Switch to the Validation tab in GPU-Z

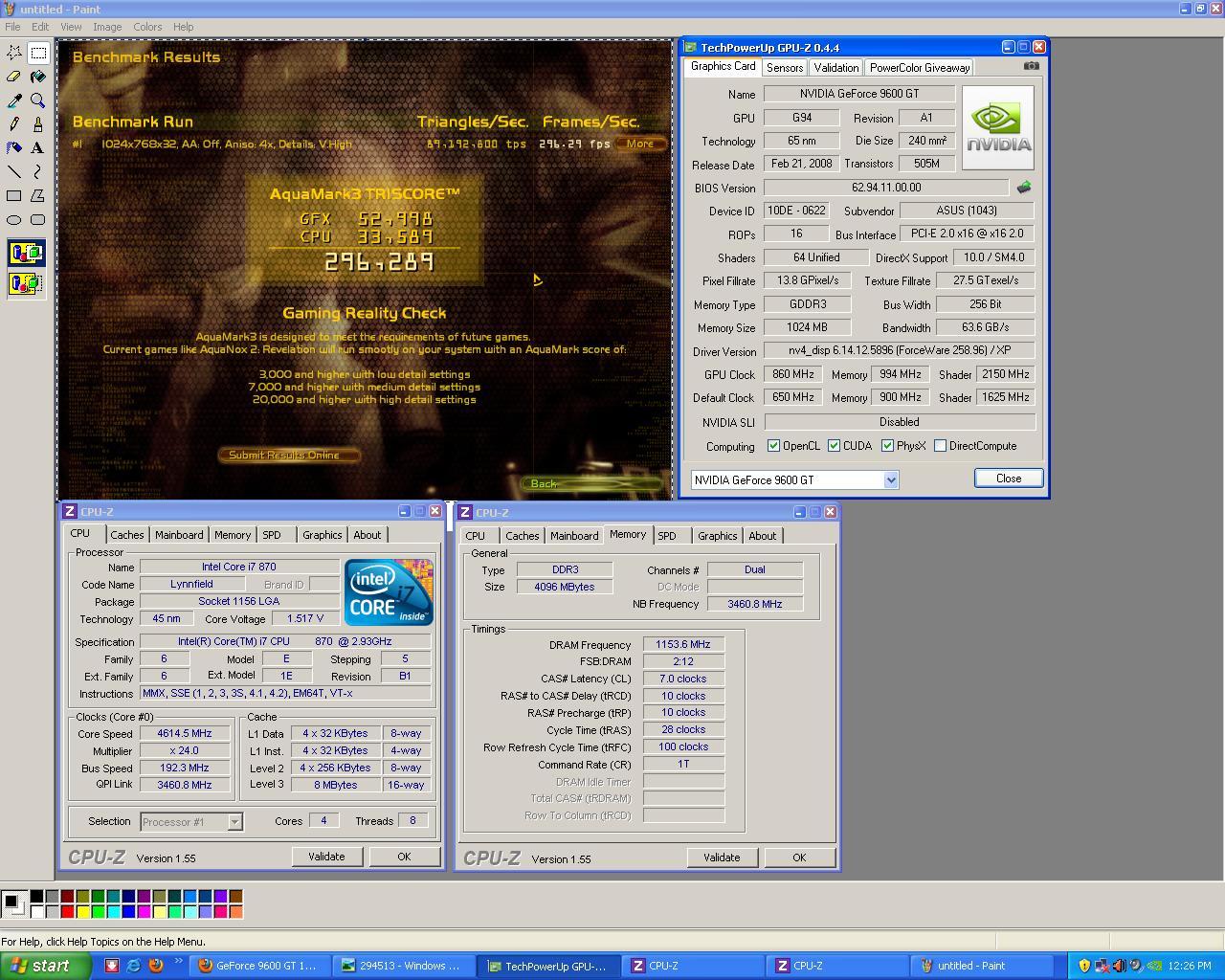point(835,68)
